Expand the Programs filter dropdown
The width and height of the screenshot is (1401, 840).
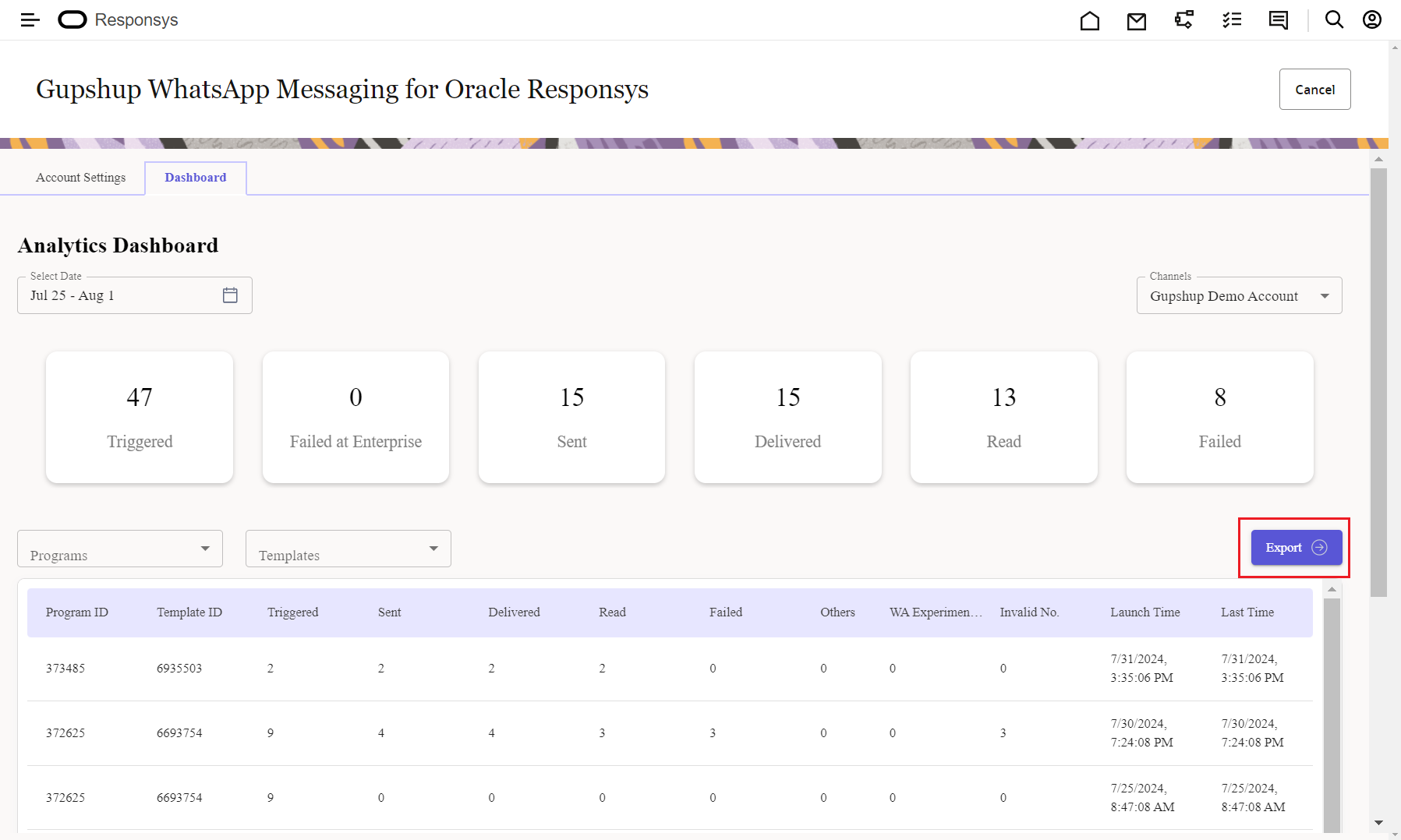(120, 549)
